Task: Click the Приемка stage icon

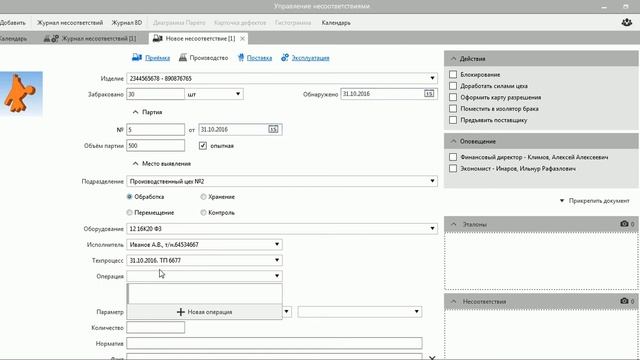Action: coord(137,58)
